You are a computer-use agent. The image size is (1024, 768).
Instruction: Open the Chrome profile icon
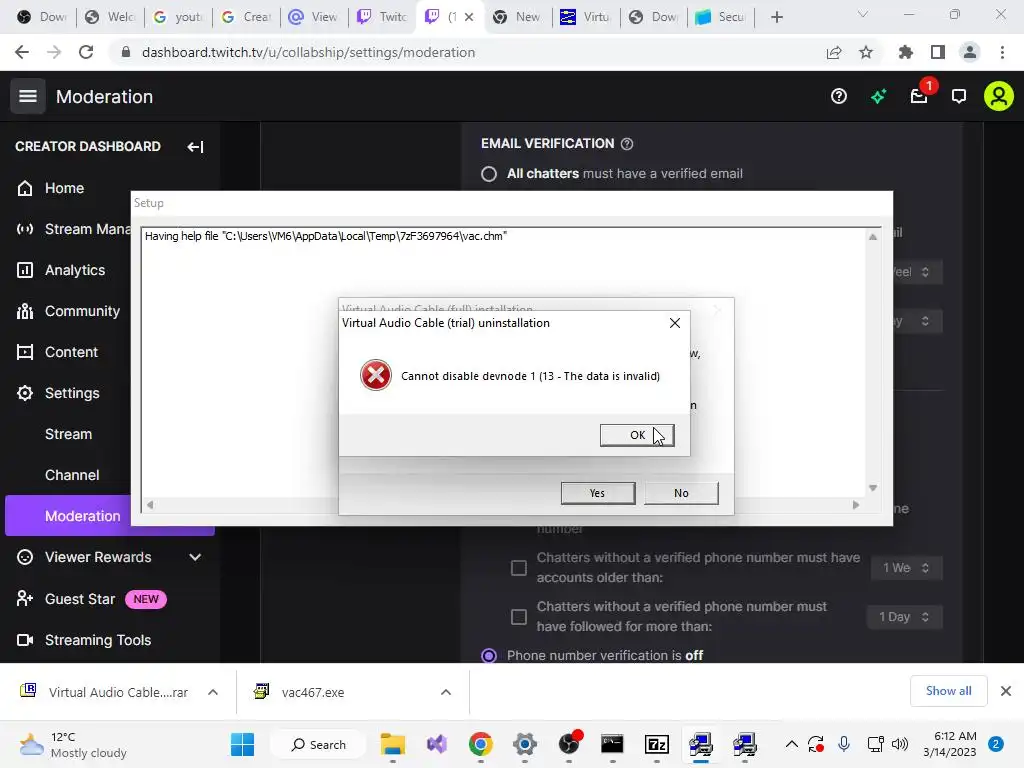[x=970, y=52]
